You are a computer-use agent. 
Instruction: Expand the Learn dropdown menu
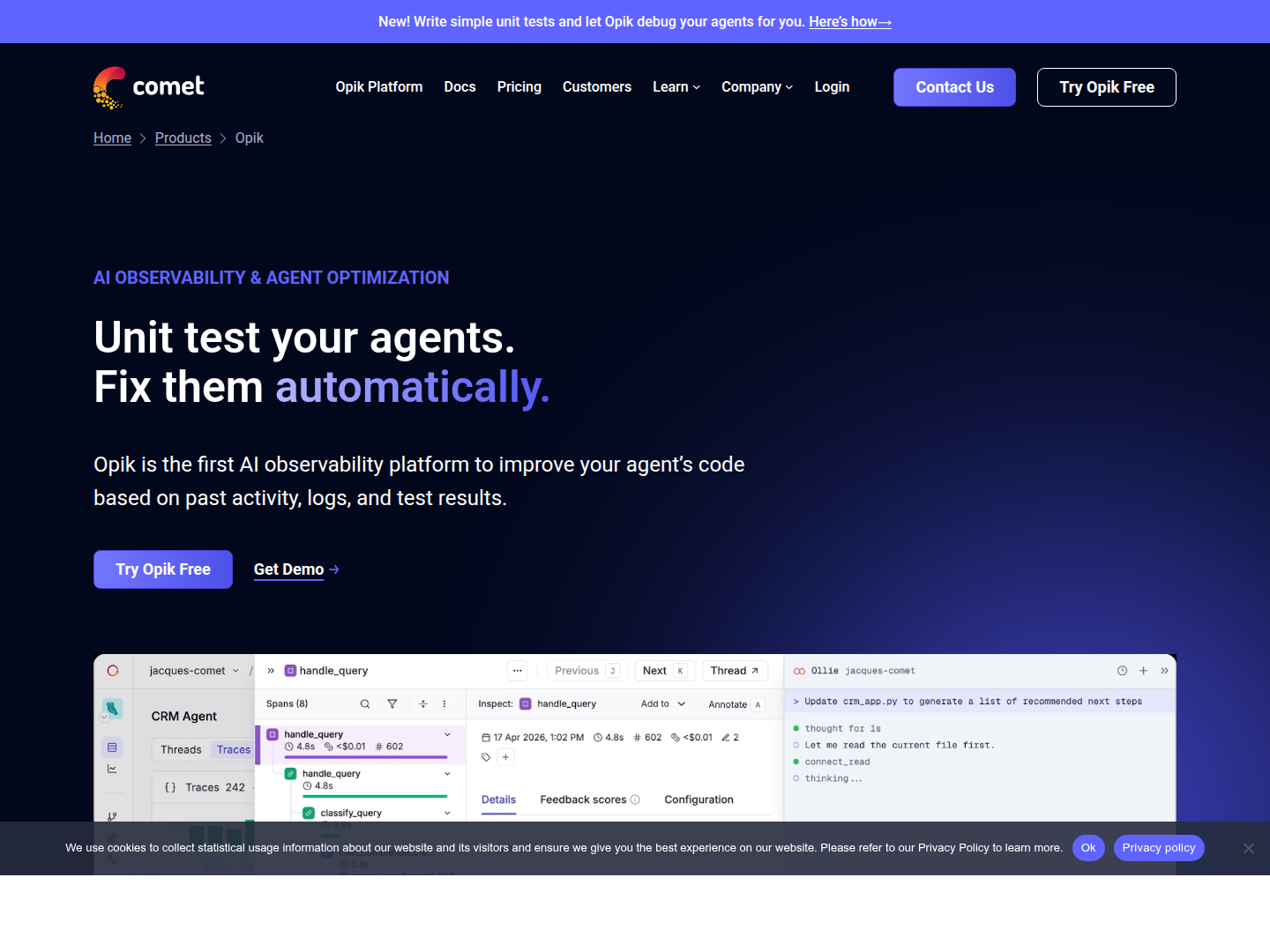[x=676, y=87]
